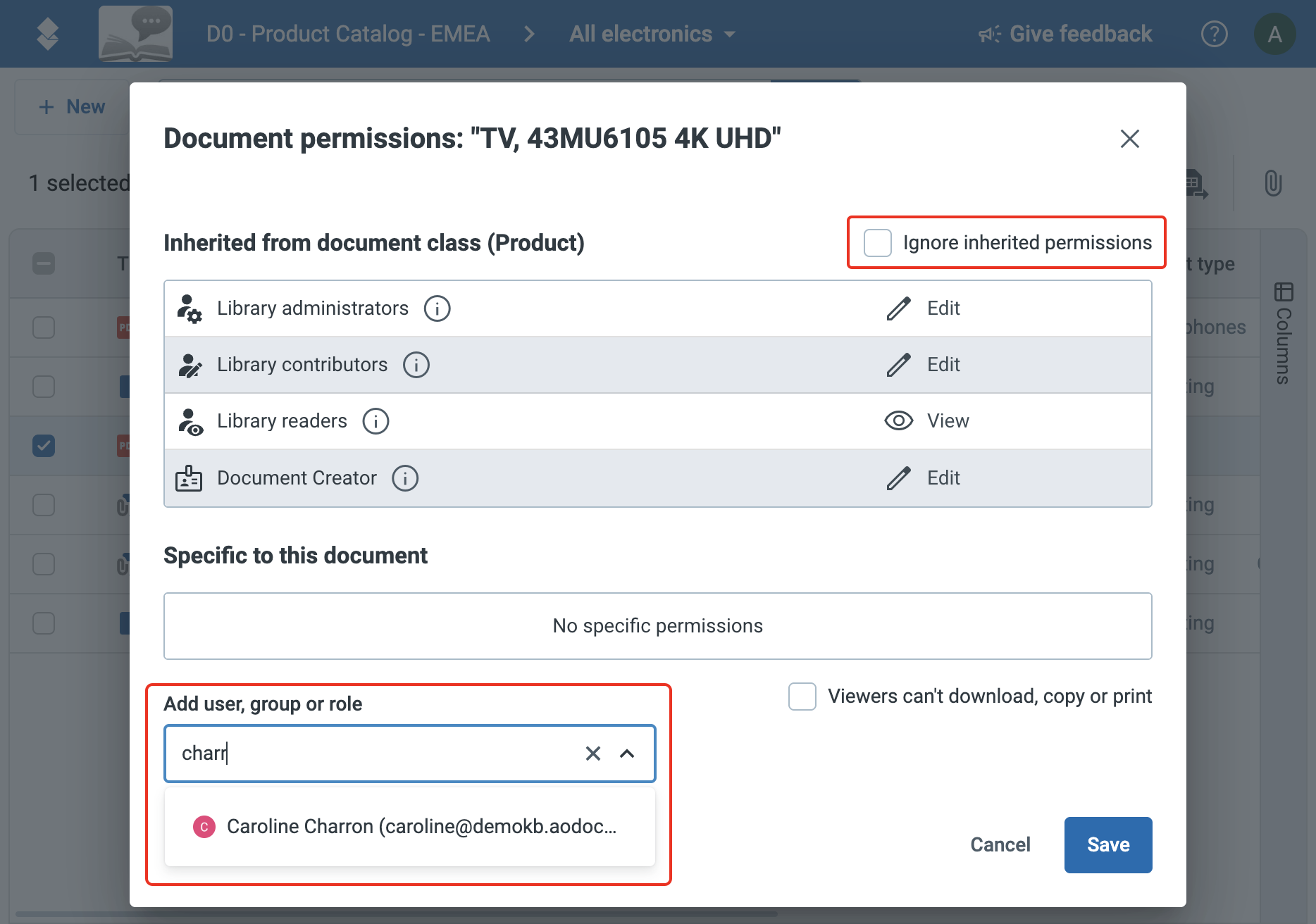Click the No specific permissions box
Viewport: 1316px width, 924px height.
point(658,626)
